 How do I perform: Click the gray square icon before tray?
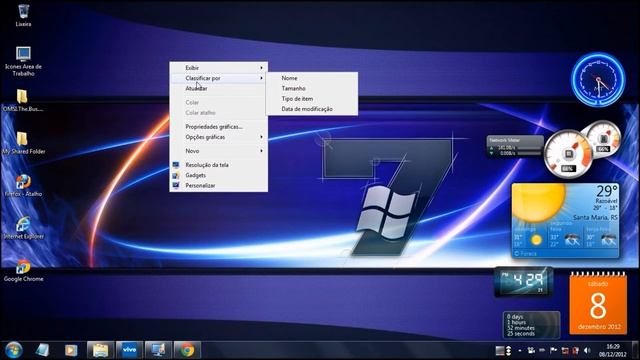coord(500,350)
